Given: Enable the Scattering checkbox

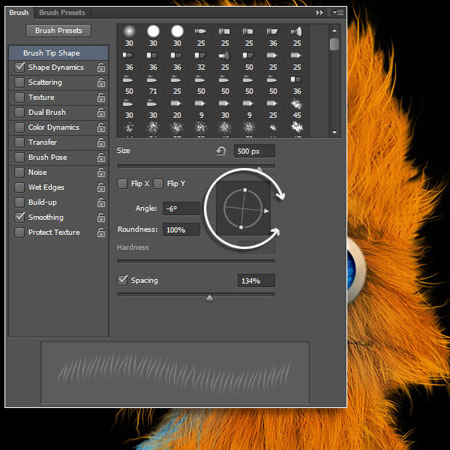Looking at the screenshot, I should click(20, 82).
